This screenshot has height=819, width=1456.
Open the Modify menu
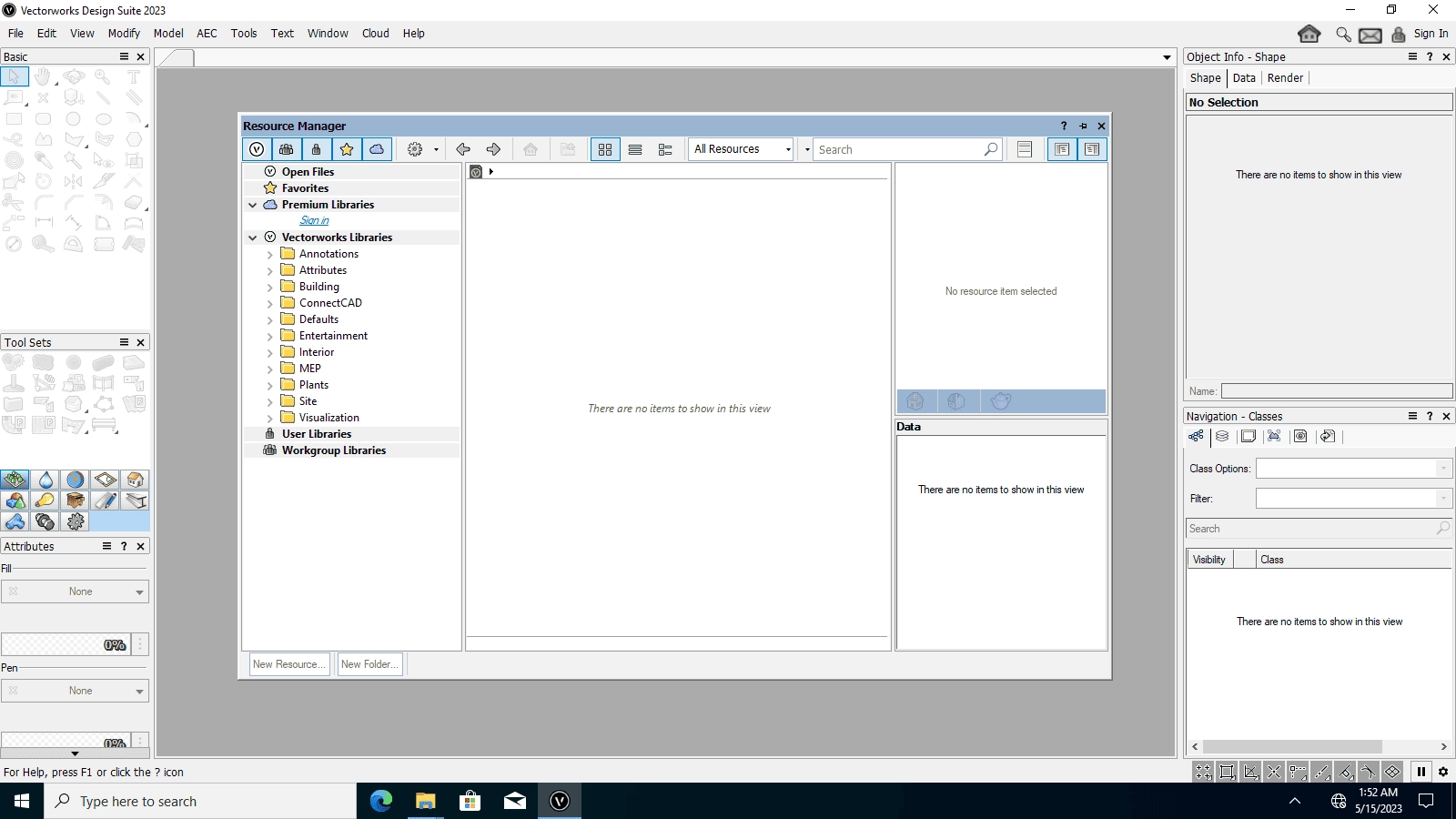tap(124, 34)
